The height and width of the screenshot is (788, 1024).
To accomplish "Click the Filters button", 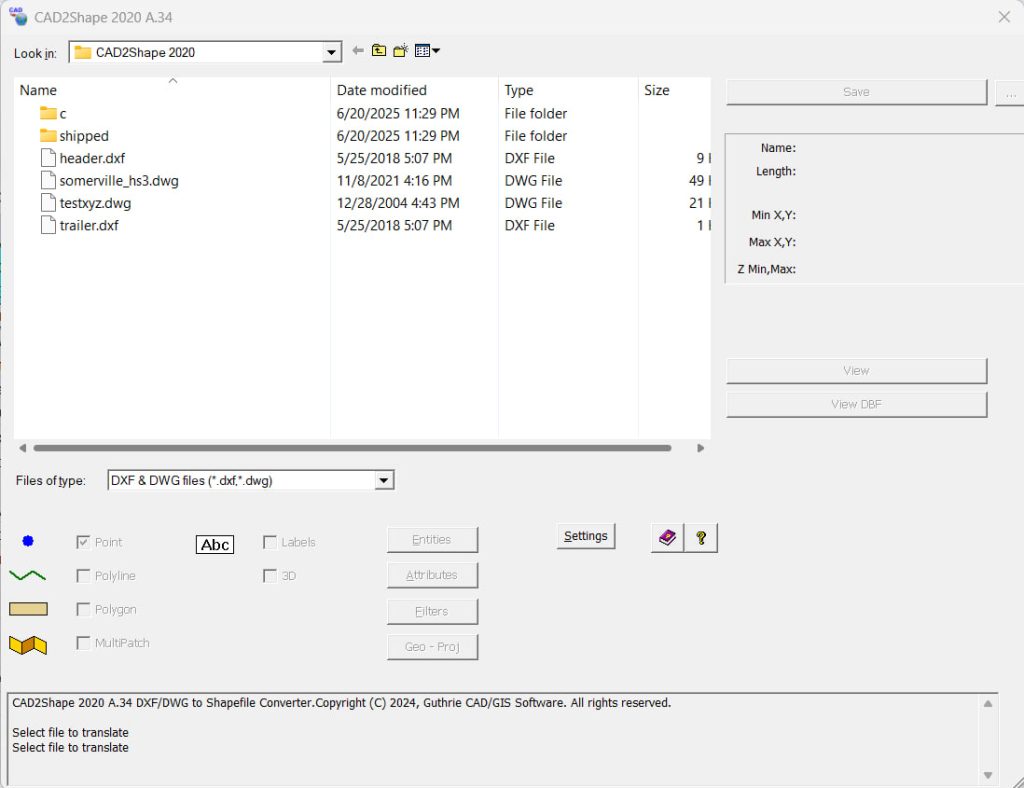I will (x=432, y=612).
